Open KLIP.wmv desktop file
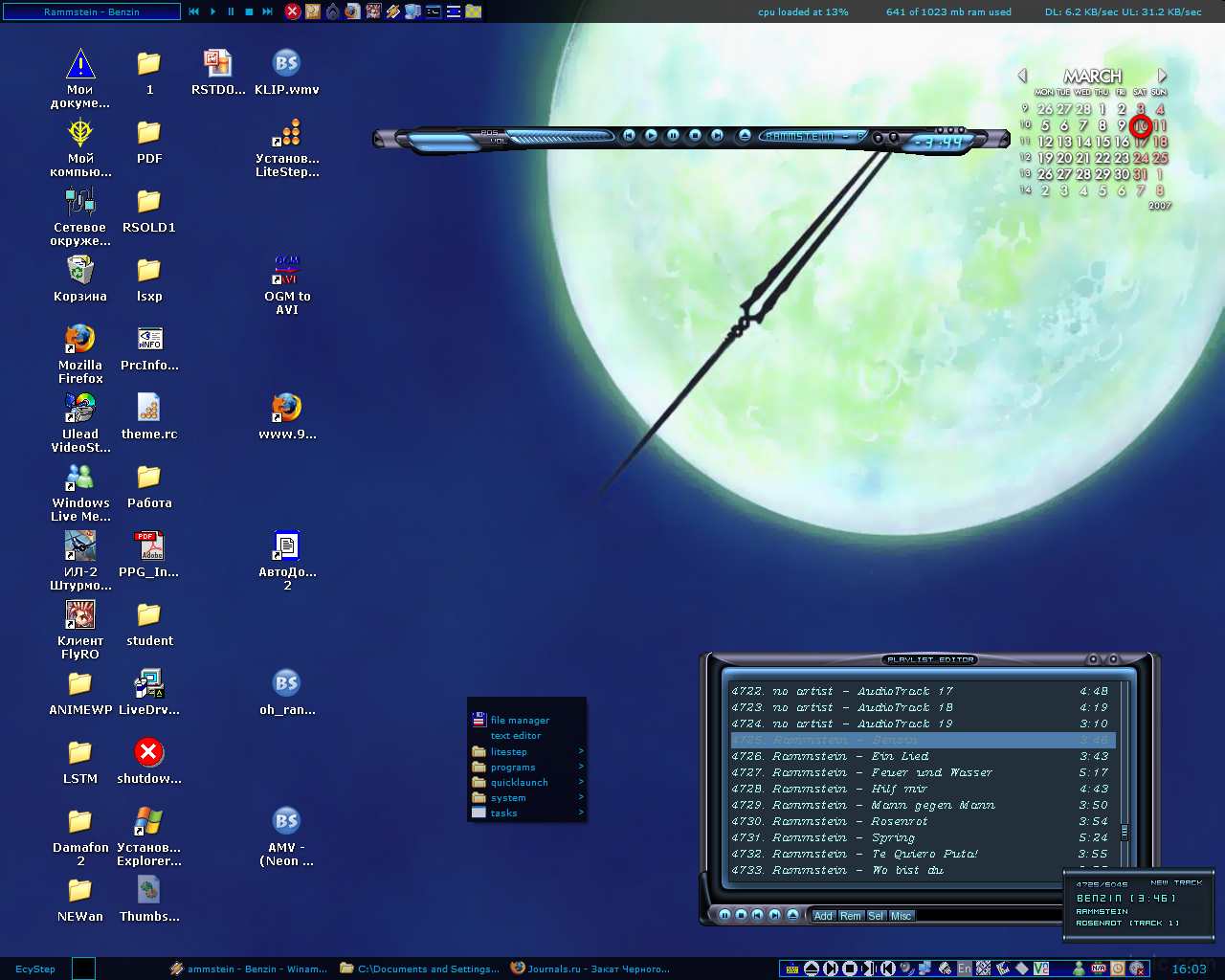 287,73
